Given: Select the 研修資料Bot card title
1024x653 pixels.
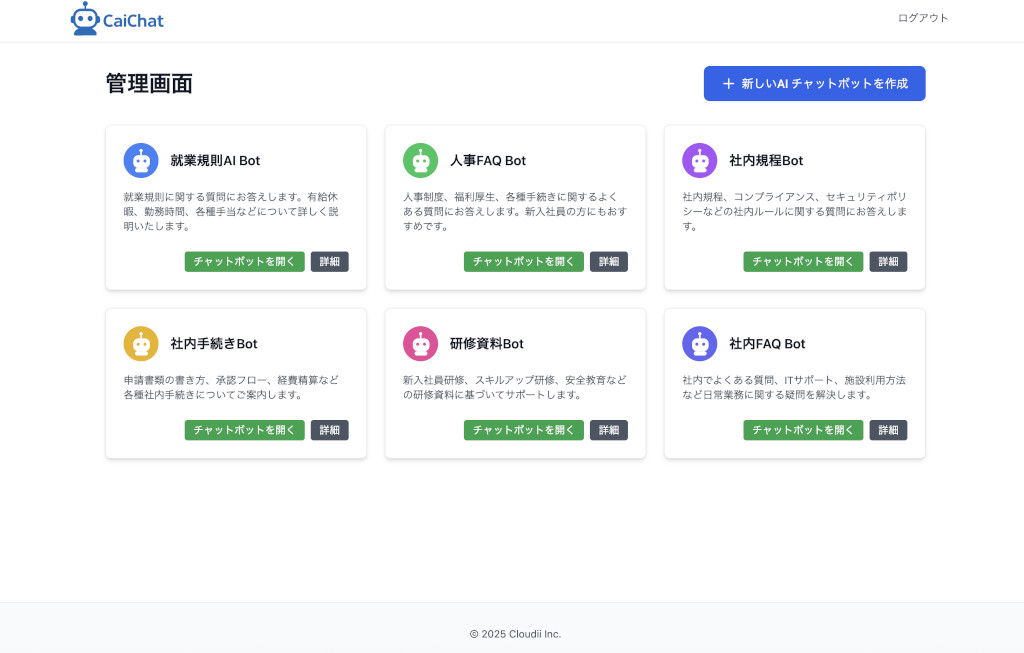Looking at the screenshot, I should [x=486, y=344].
